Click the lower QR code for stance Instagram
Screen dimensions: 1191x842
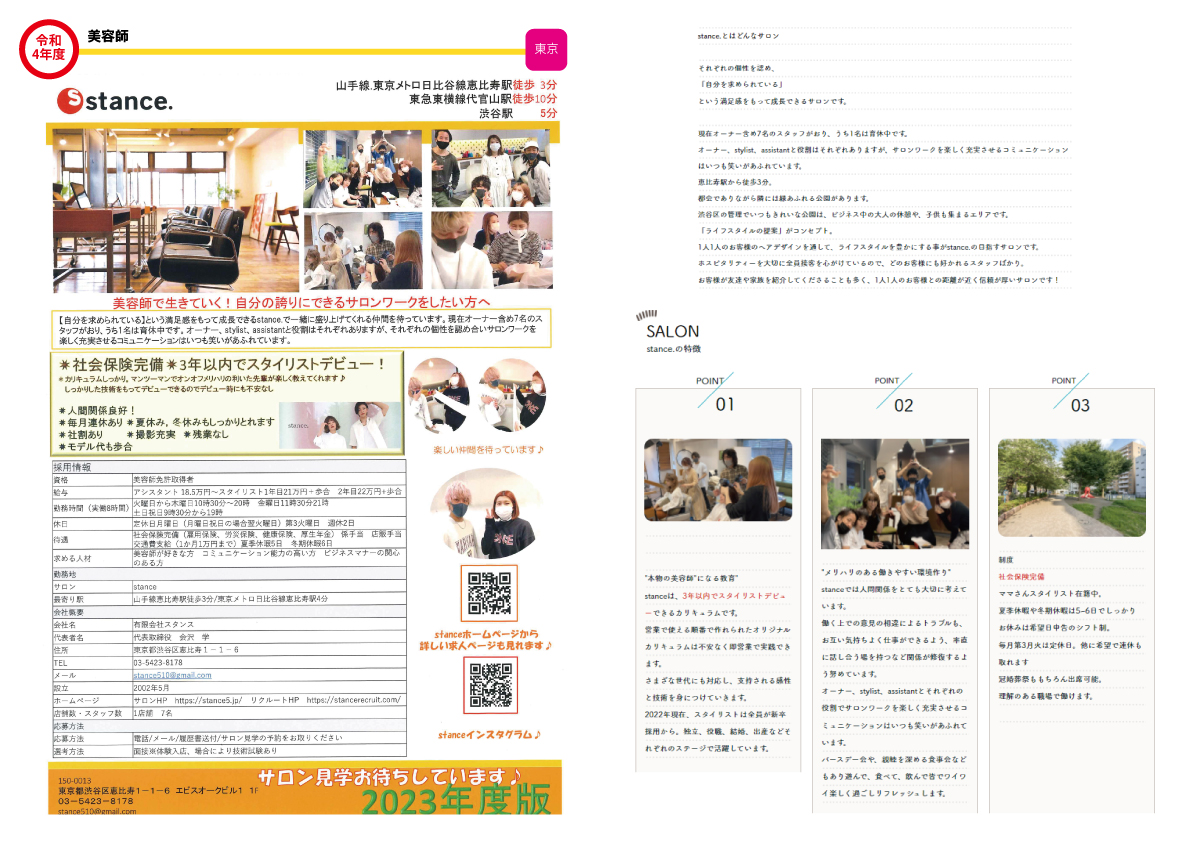click(x=491, y=685)
